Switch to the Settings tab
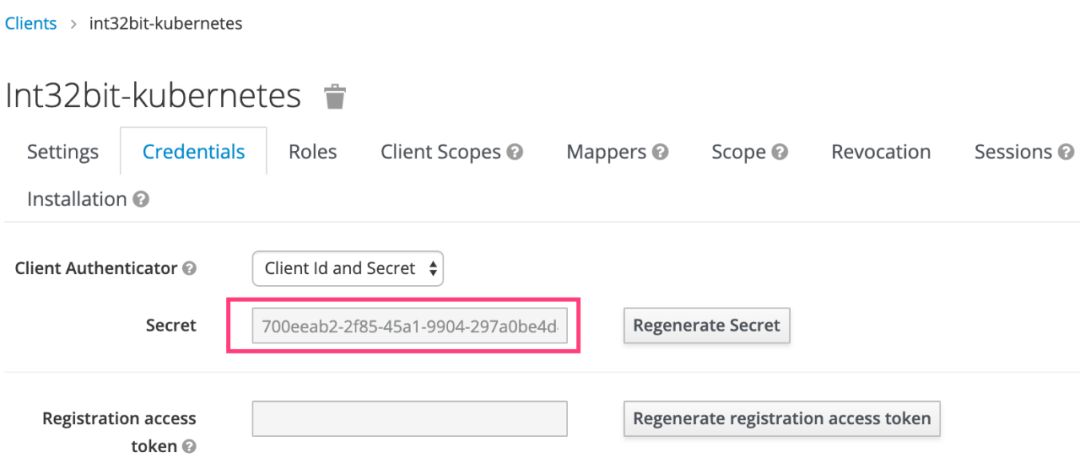Image resolution: width=1080 pixels, height=474 pixels. (63, 152)
